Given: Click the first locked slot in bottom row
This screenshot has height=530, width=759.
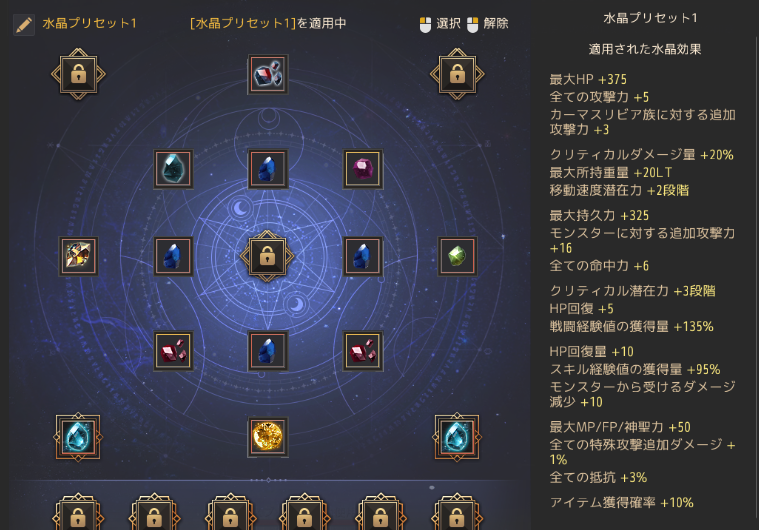Looking at the screenshot, I should tap(78, 513).
